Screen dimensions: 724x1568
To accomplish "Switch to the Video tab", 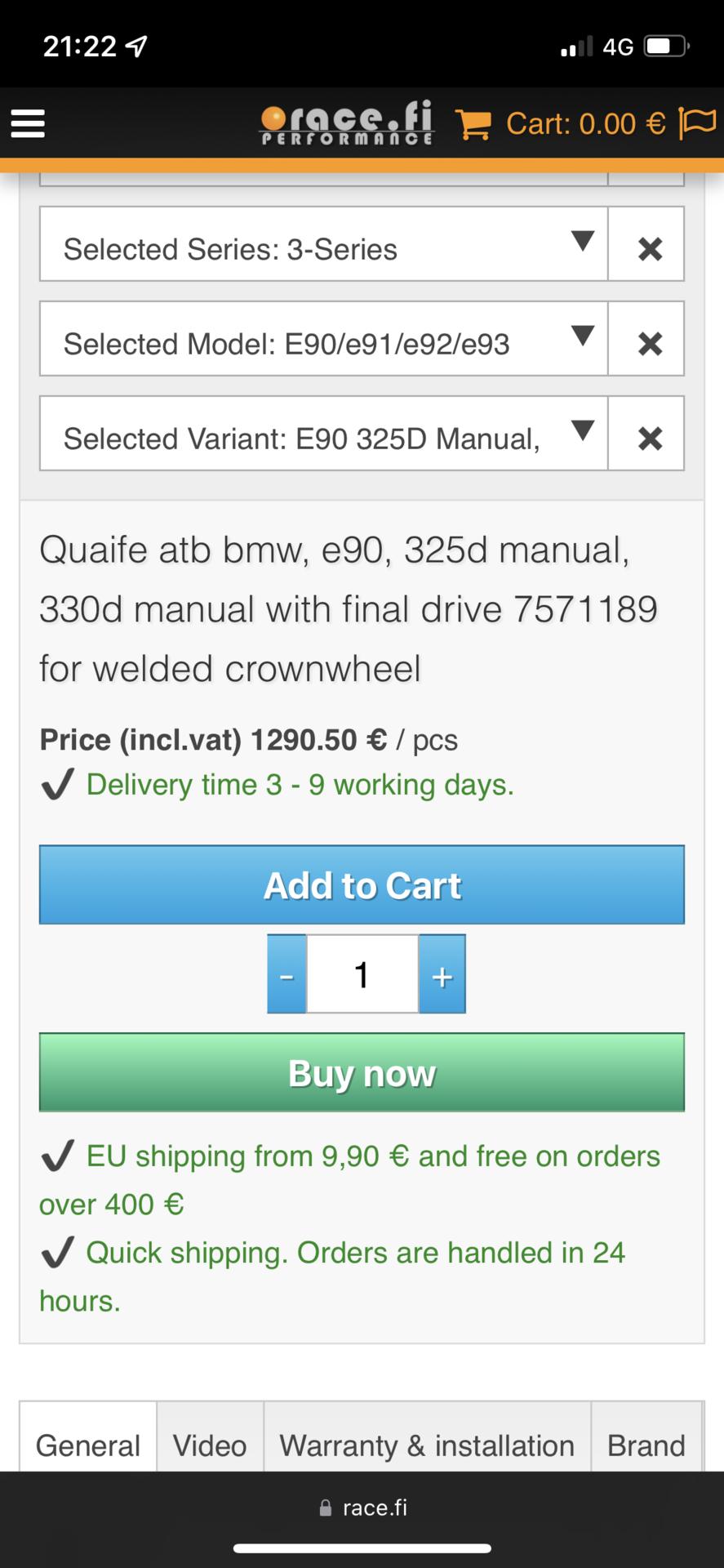I will 210,1445.
